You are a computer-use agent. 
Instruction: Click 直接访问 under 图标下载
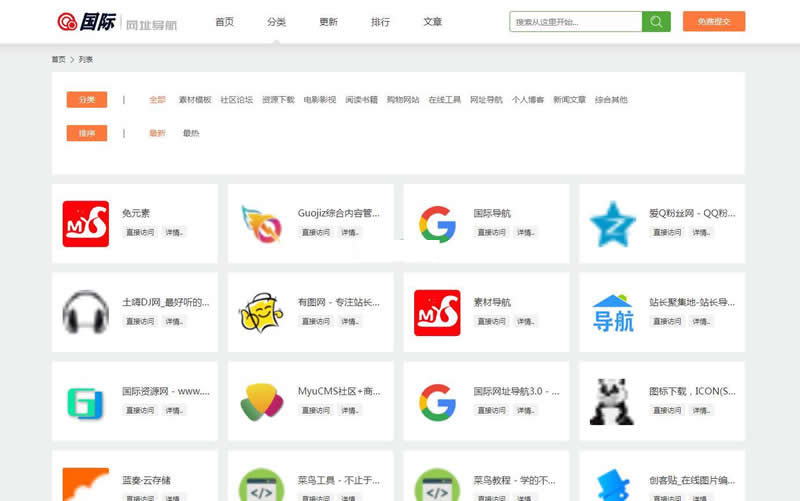[x=667, y=410]
